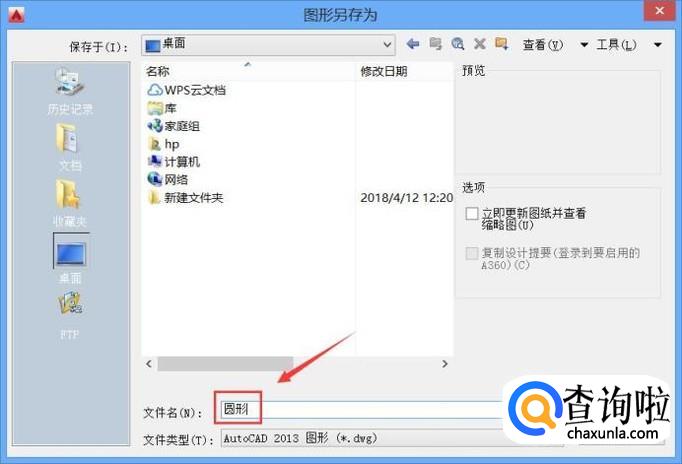Viewport: 682px width, 464px height.
Task: Toggle the 复制设计提要 checkbox
Action: click(x=472, y=253)
